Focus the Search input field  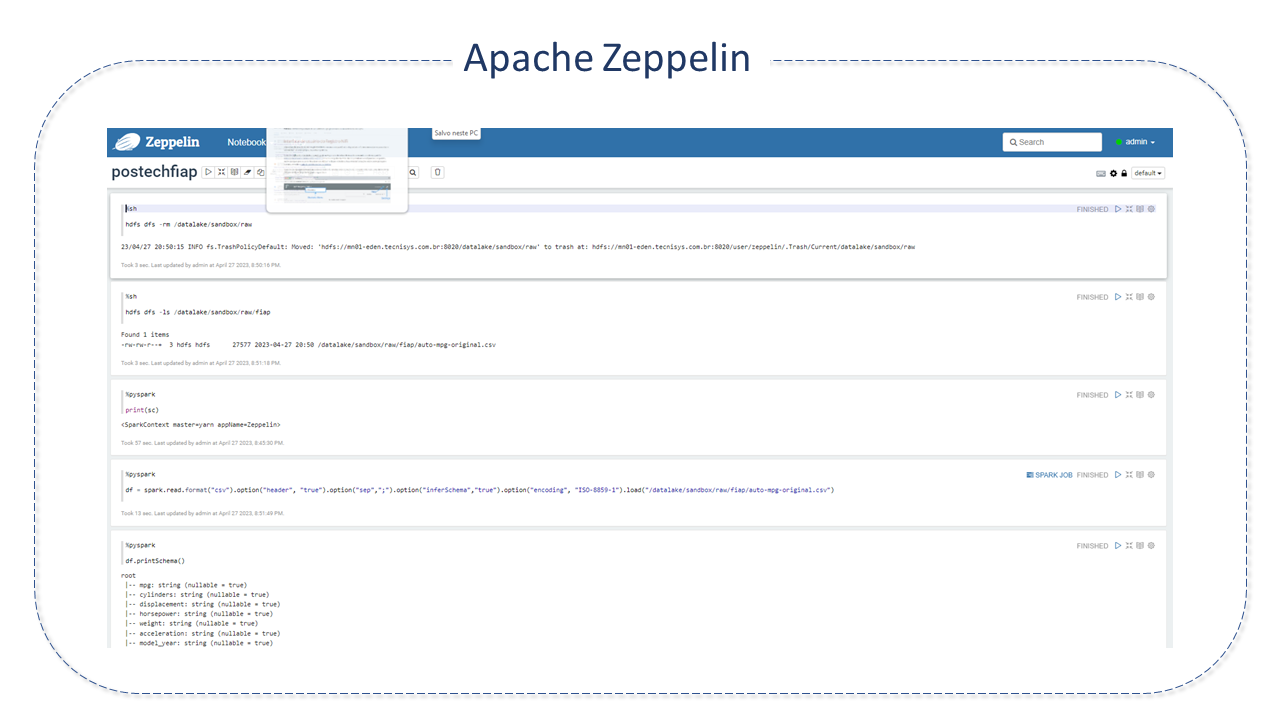[x=1052, y=142]
